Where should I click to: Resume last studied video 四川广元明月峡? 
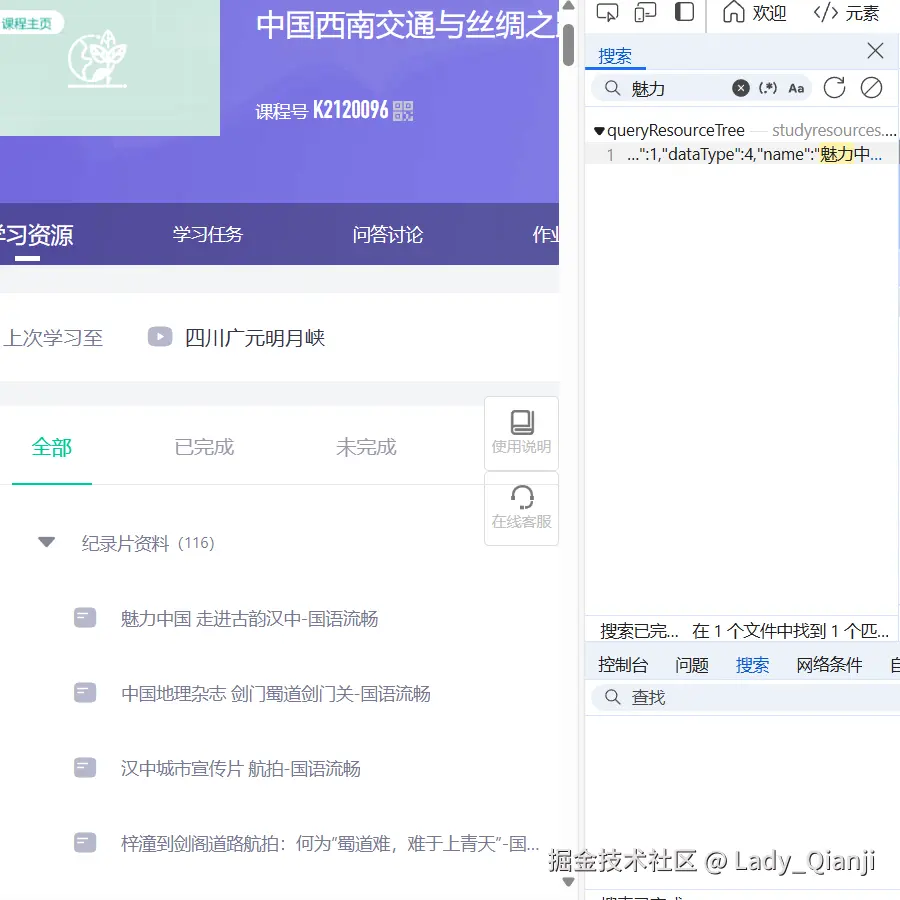tap(255, 338)
